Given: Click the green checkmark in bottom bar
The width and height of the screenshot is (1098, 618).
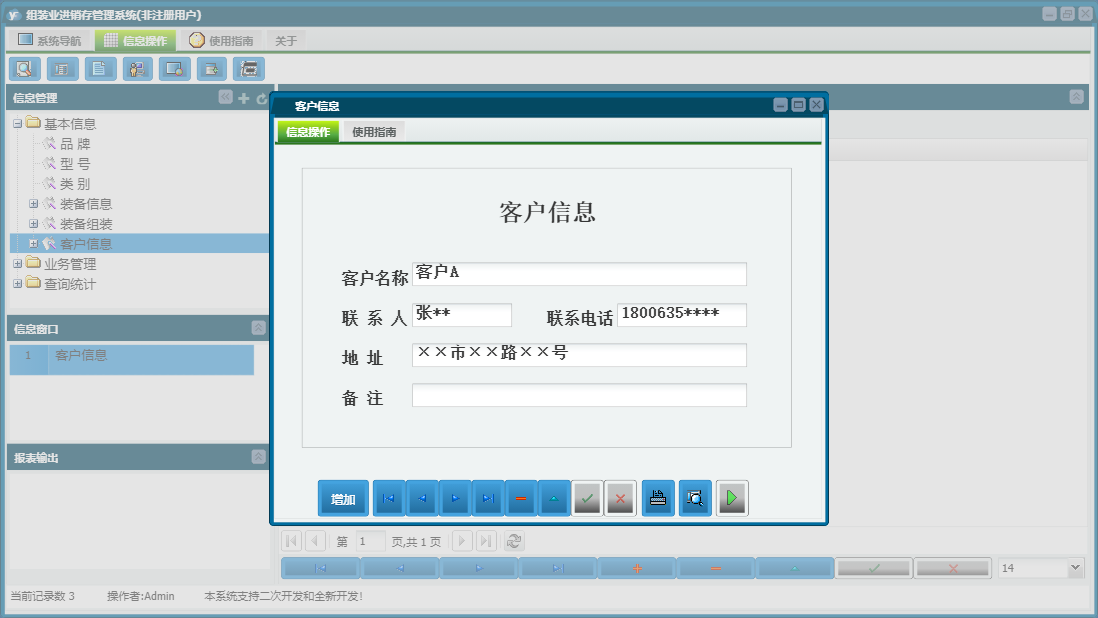Looking at the screenshot, I should click(874, 568).
